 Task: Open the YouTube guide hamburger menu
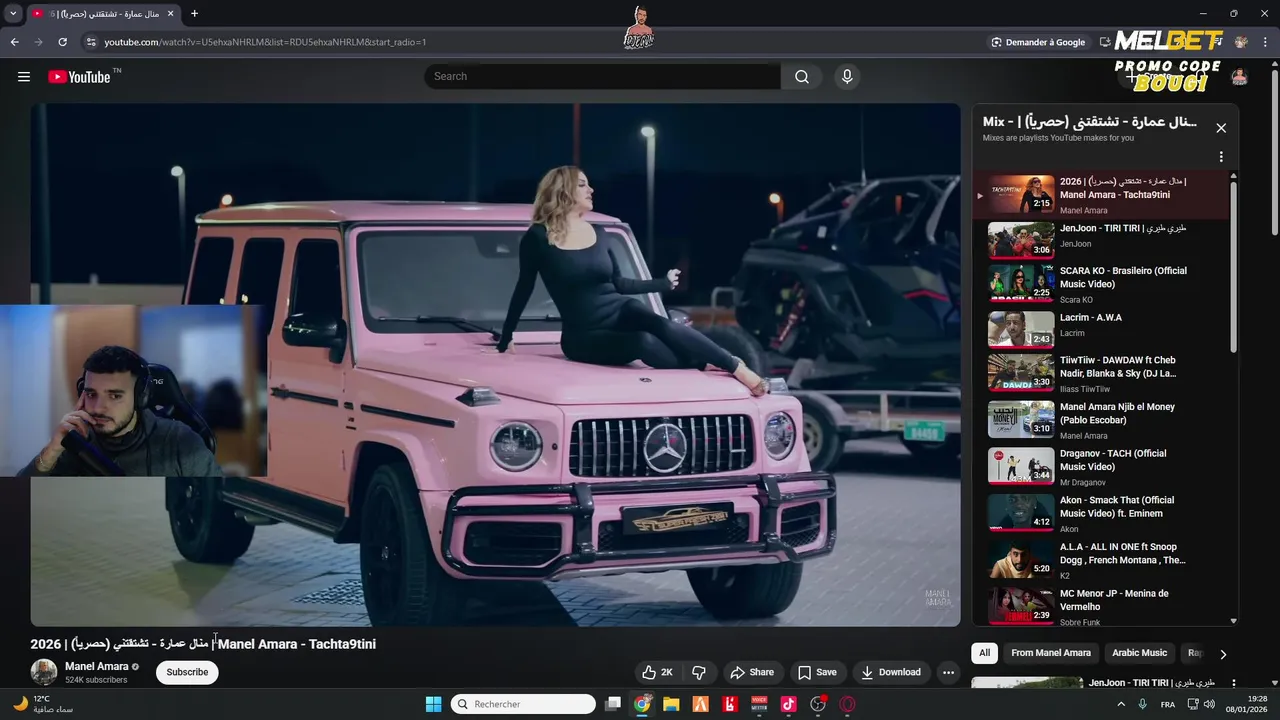(24, 77)
